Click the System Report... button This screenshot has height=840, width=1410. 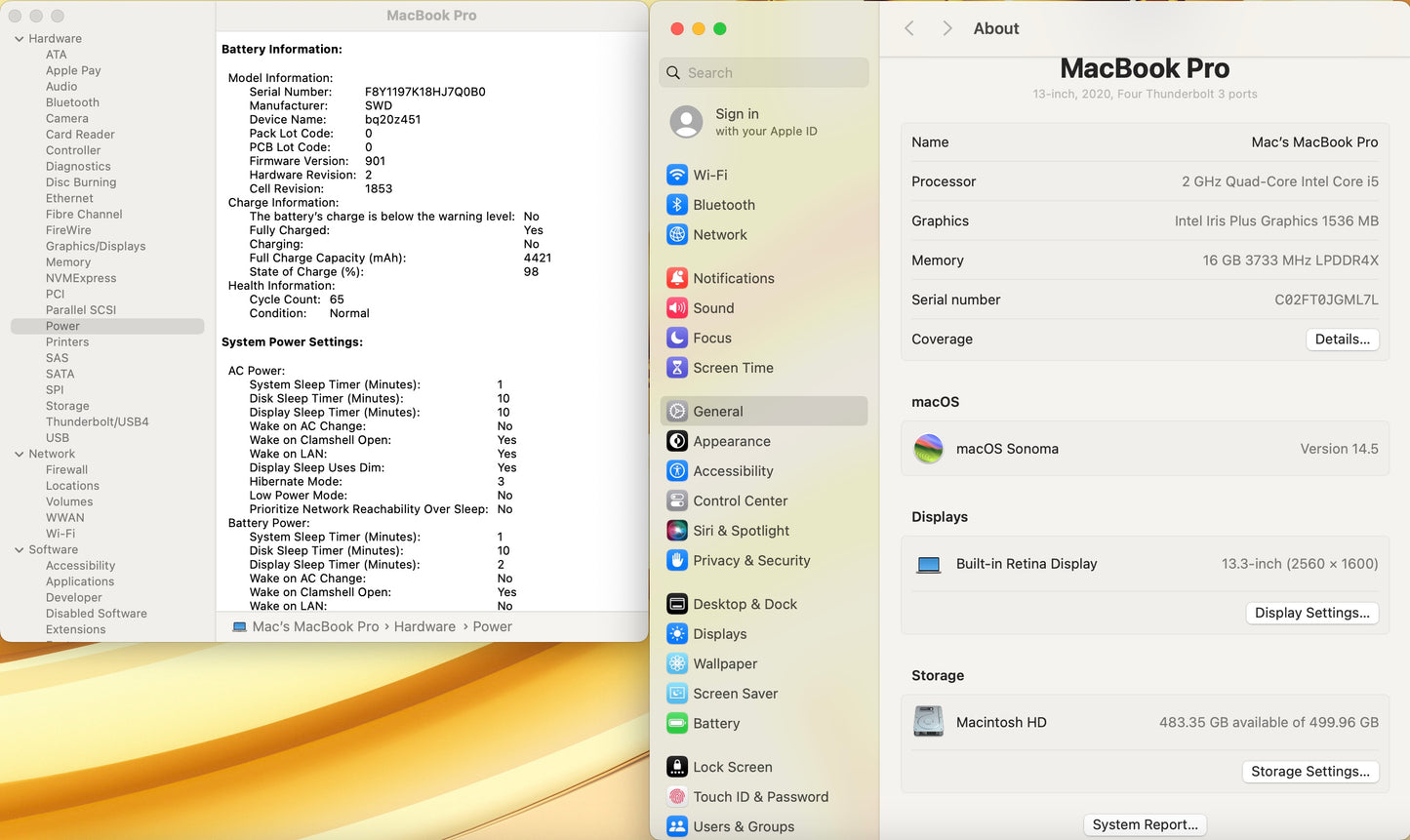(x=1145, y=824)
